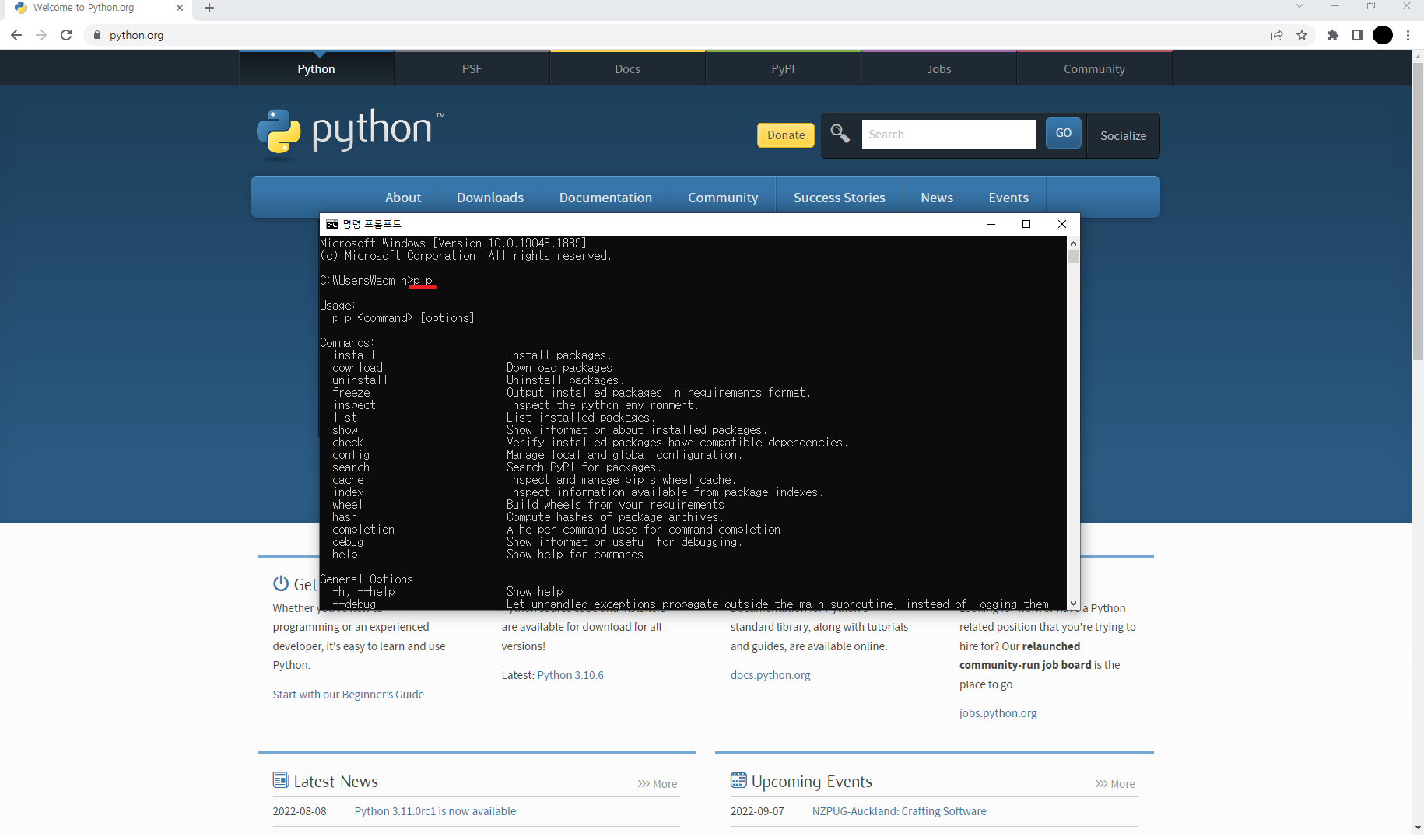1424x840 pixels.
Task: Click the browser page vertical scrollbar
Action: [x=1418, y=210]
